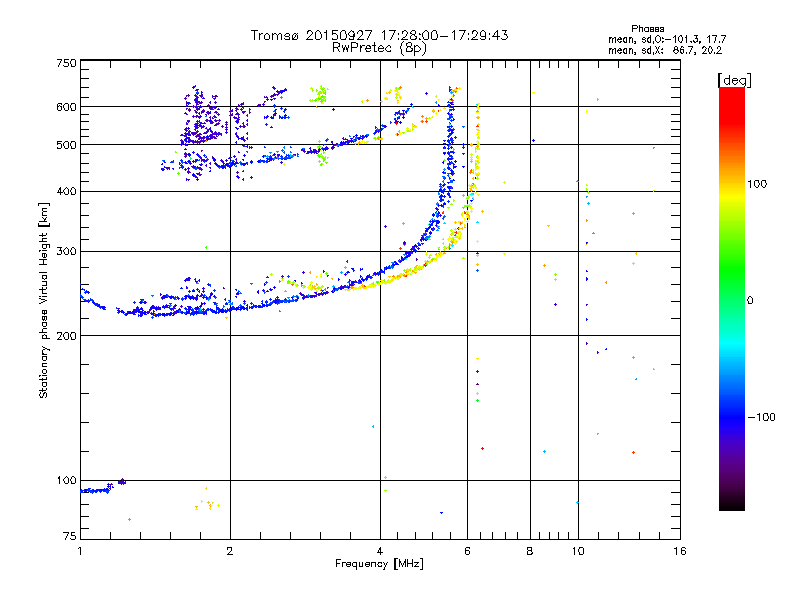Click the x-axis tick label '4'
The width and height of the screenshot is (800, 600).
[380, 551]
